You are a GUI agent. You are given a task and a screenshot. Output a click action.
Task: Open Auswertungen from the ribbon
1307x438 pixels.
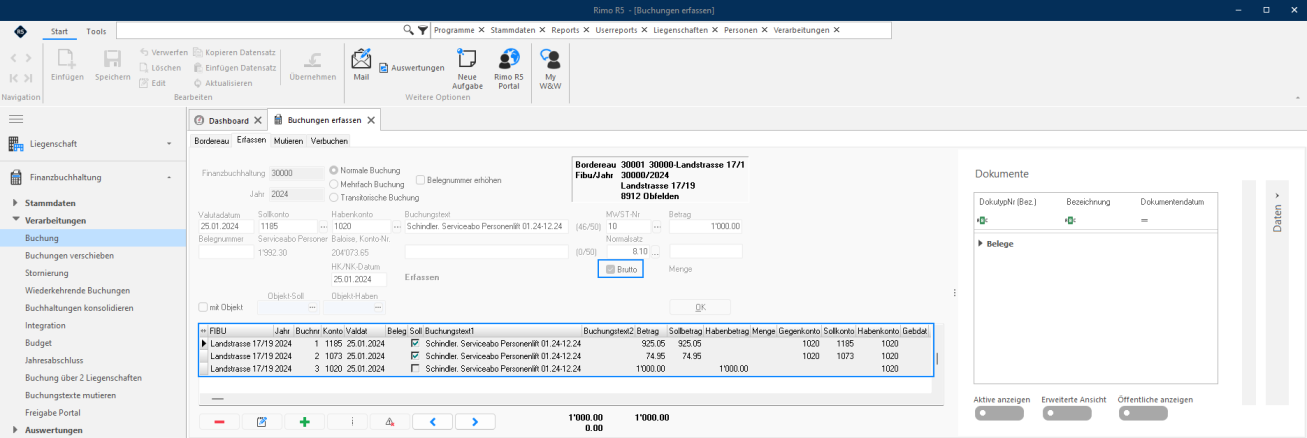click(411, 68)
